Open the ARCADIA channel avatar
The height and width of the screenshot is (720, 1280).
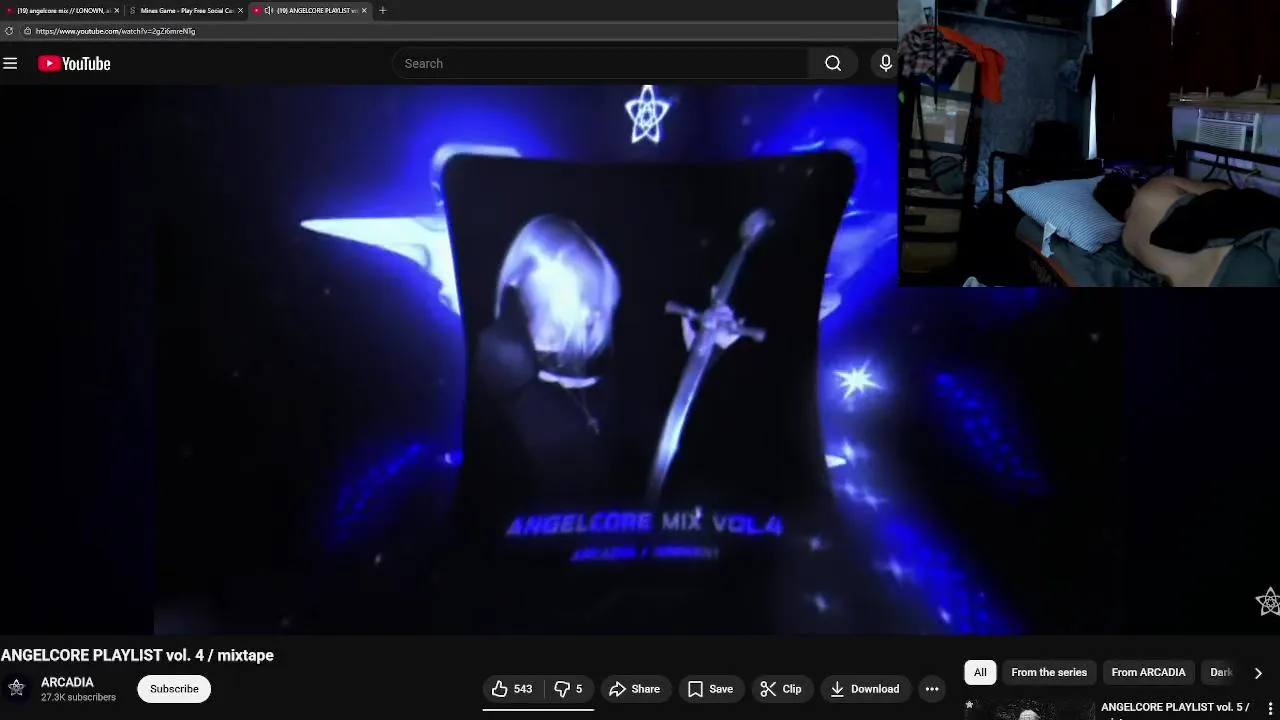click(16, 688)
